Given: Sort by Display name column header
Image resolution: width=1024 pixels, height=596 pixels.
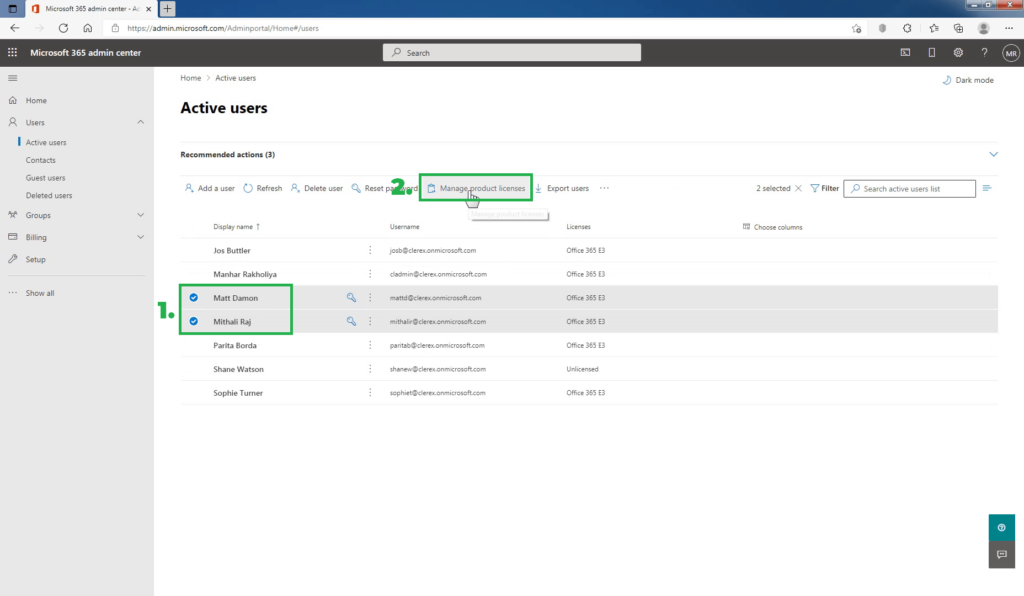Looking at the screenshot, I should pos(236,227).
